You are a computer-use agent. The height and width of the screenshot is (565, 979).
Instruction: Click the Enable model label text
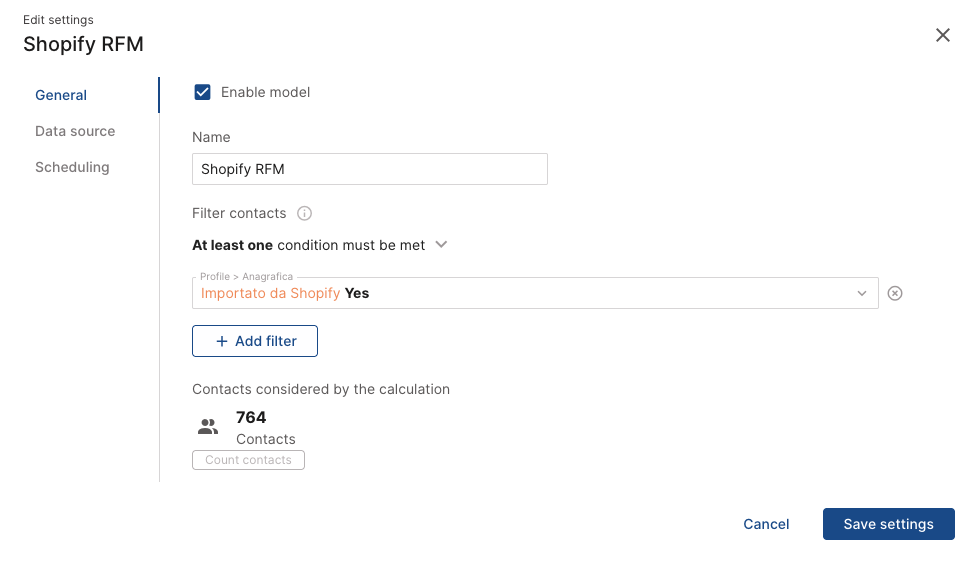[265, 92]
